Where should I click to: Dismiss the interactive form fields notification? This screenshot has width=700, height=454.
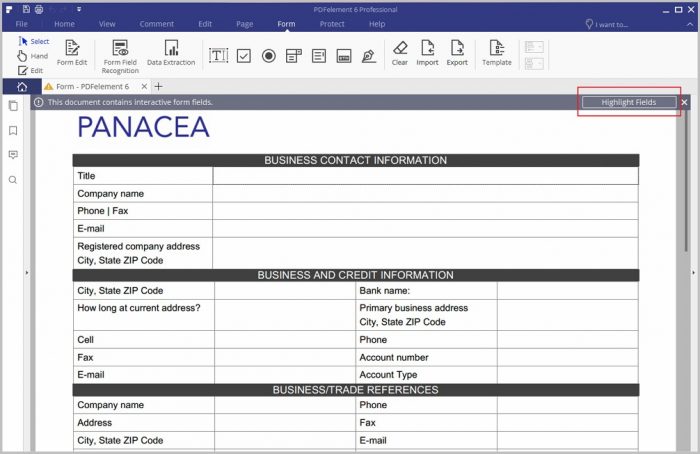tap(684, 102)
